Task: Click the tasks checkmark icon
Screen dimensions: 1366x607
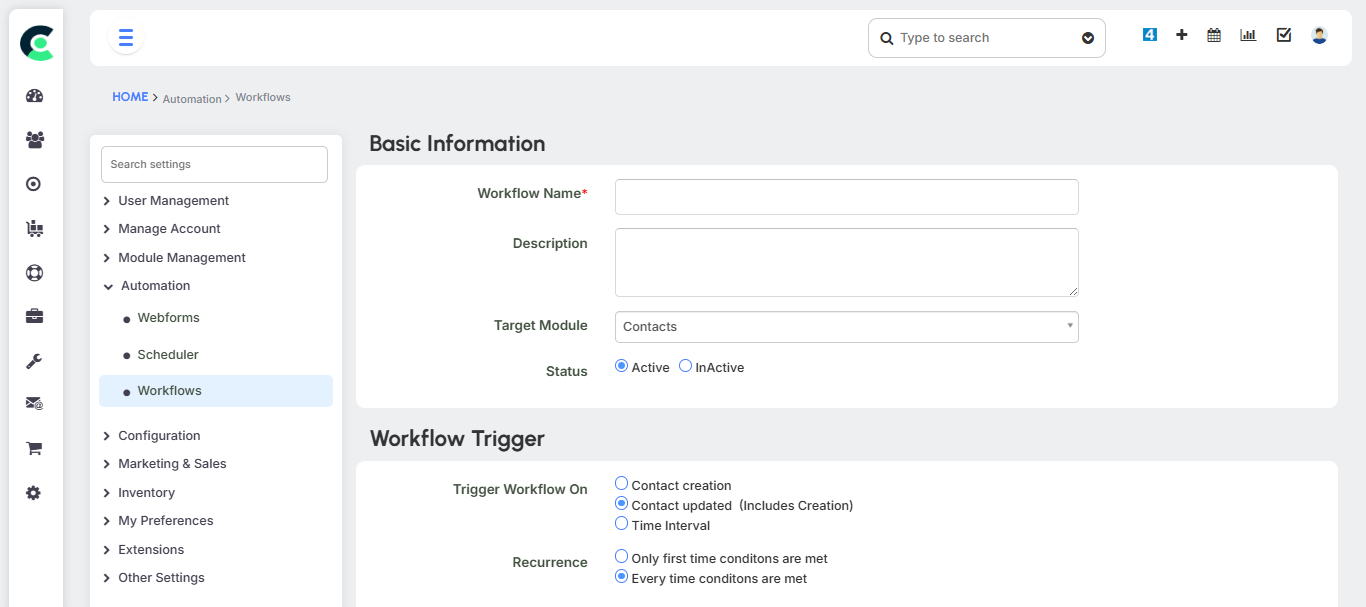Action: [1284, 35]
